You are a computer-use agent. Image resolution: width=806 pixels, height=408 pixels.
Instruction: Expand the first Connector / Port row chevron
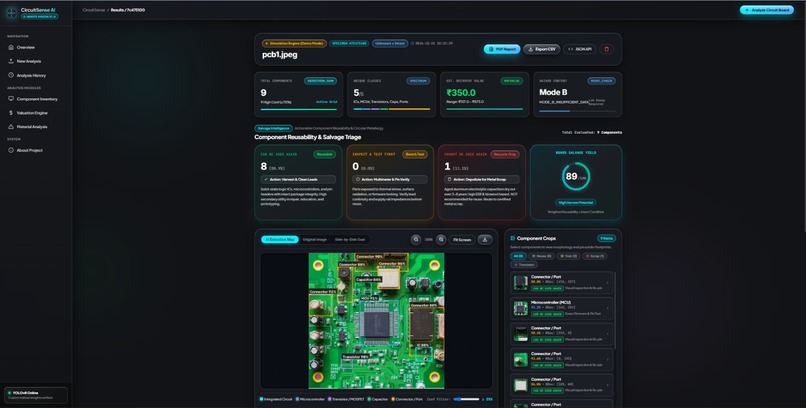click(608, 282)
